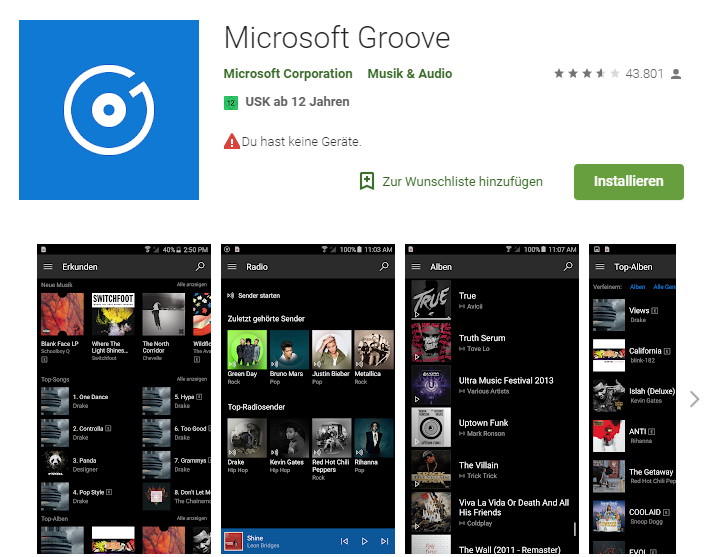The image size is (710, 557).
Task: Click the next track control
Action: click(x=384, y=541)
